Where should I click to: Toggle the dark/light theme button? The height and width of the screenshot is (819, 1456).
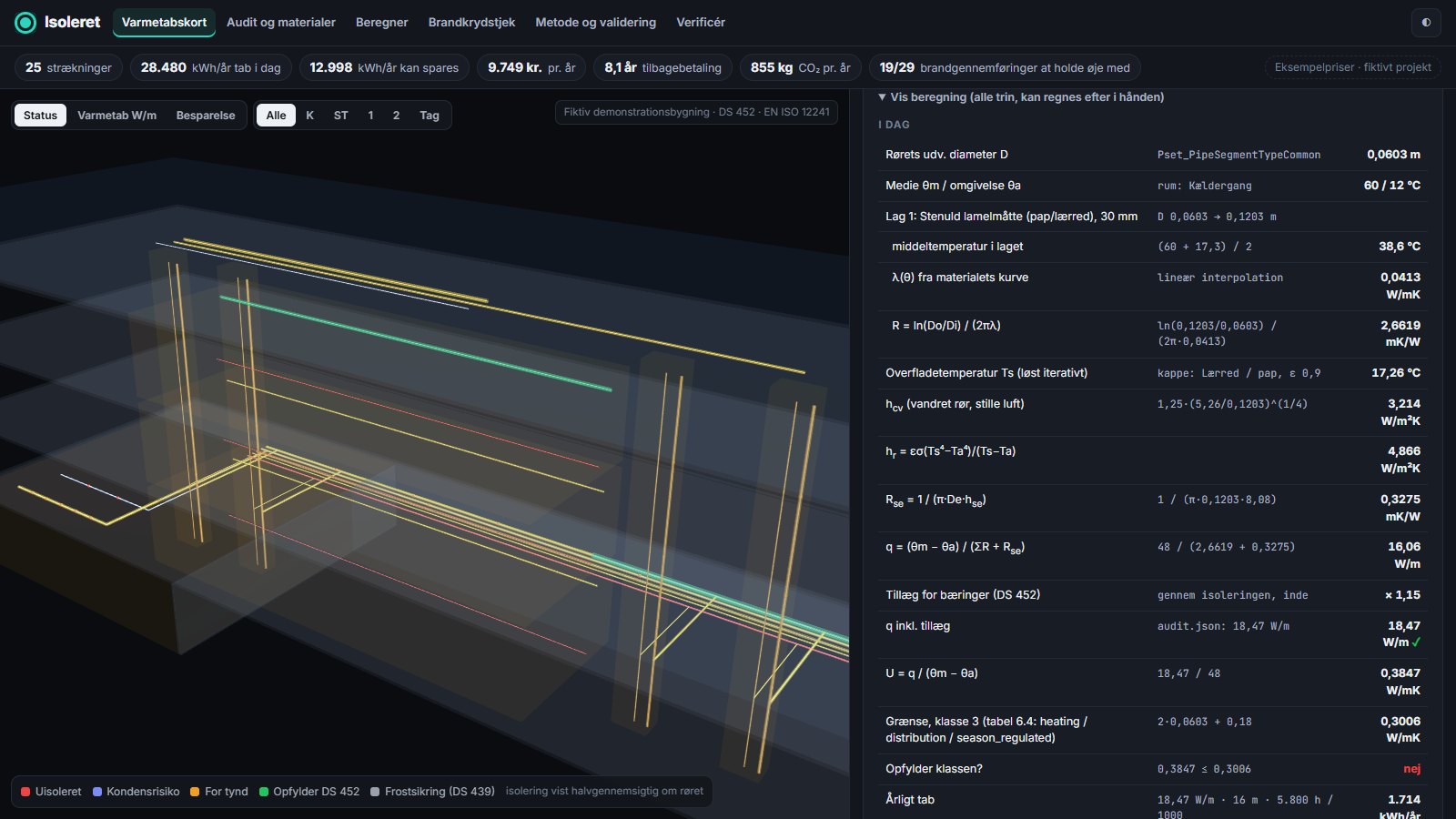(x=1426, y=23)
